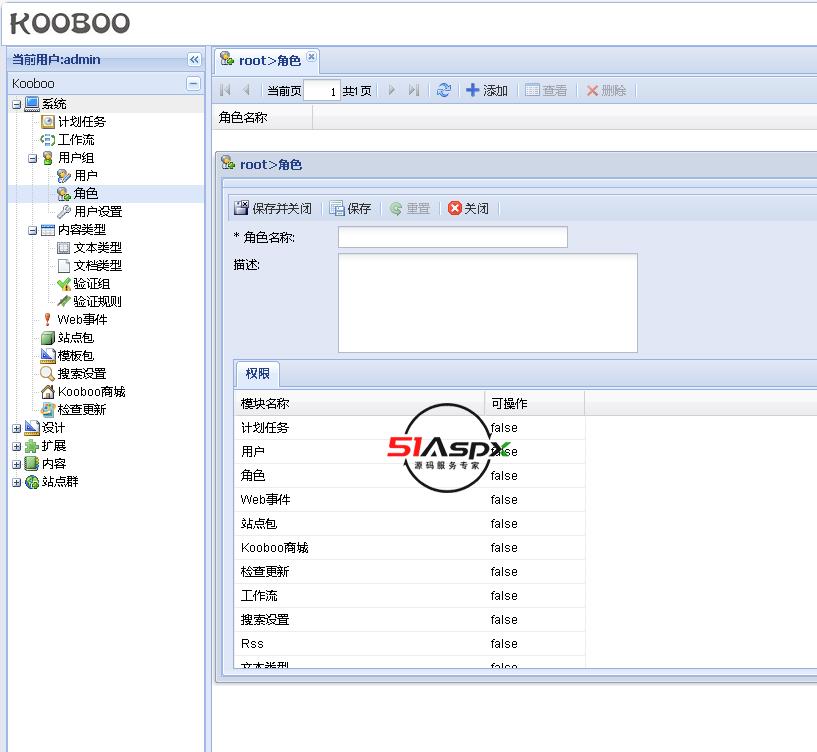Screen dimensions: 817x752
Task: Click the 查看 toolbar button
Action: 546,90
